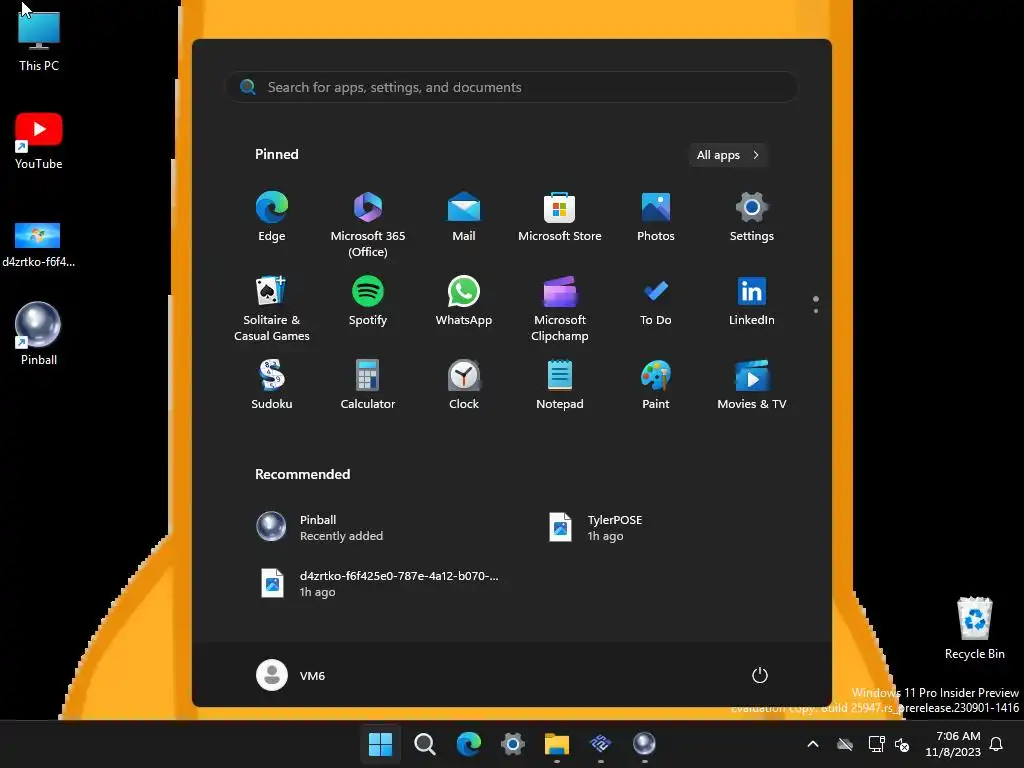Open Edge from the taskbar
The height and width of the screenshot is (768, 1024).
coord(468,743)
